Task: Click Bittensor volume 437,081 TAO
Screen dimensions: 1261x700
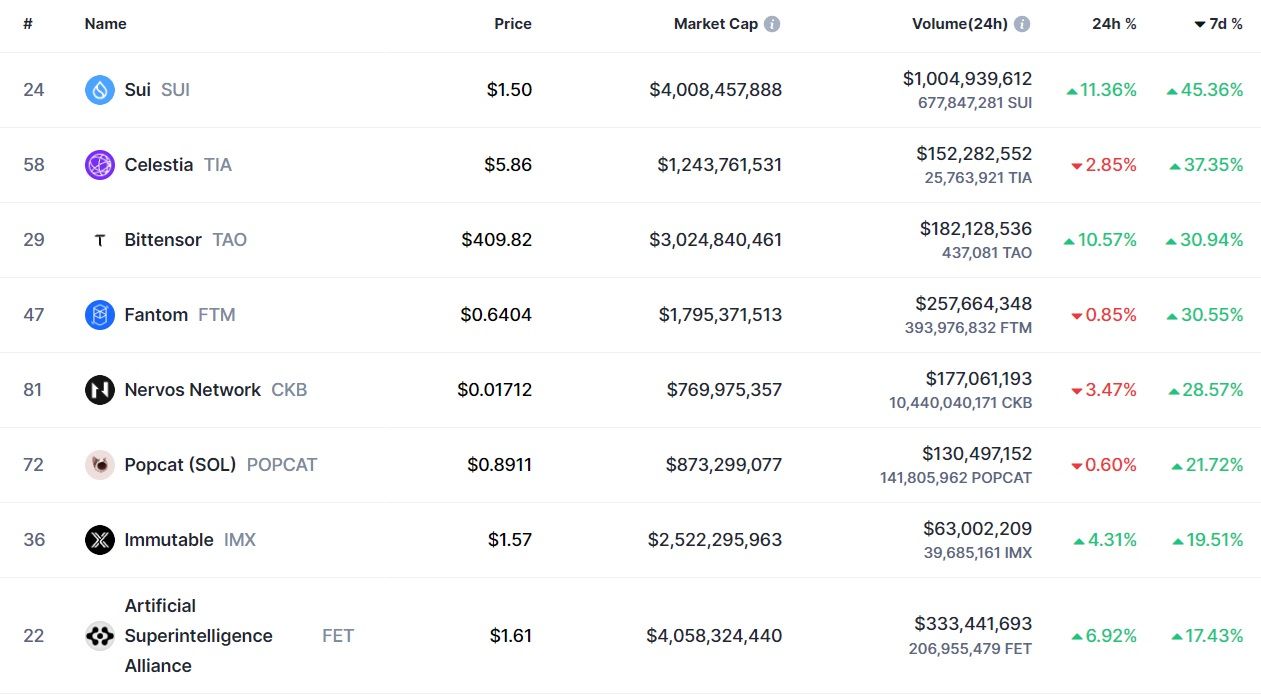Action: [x=986, y=253]
